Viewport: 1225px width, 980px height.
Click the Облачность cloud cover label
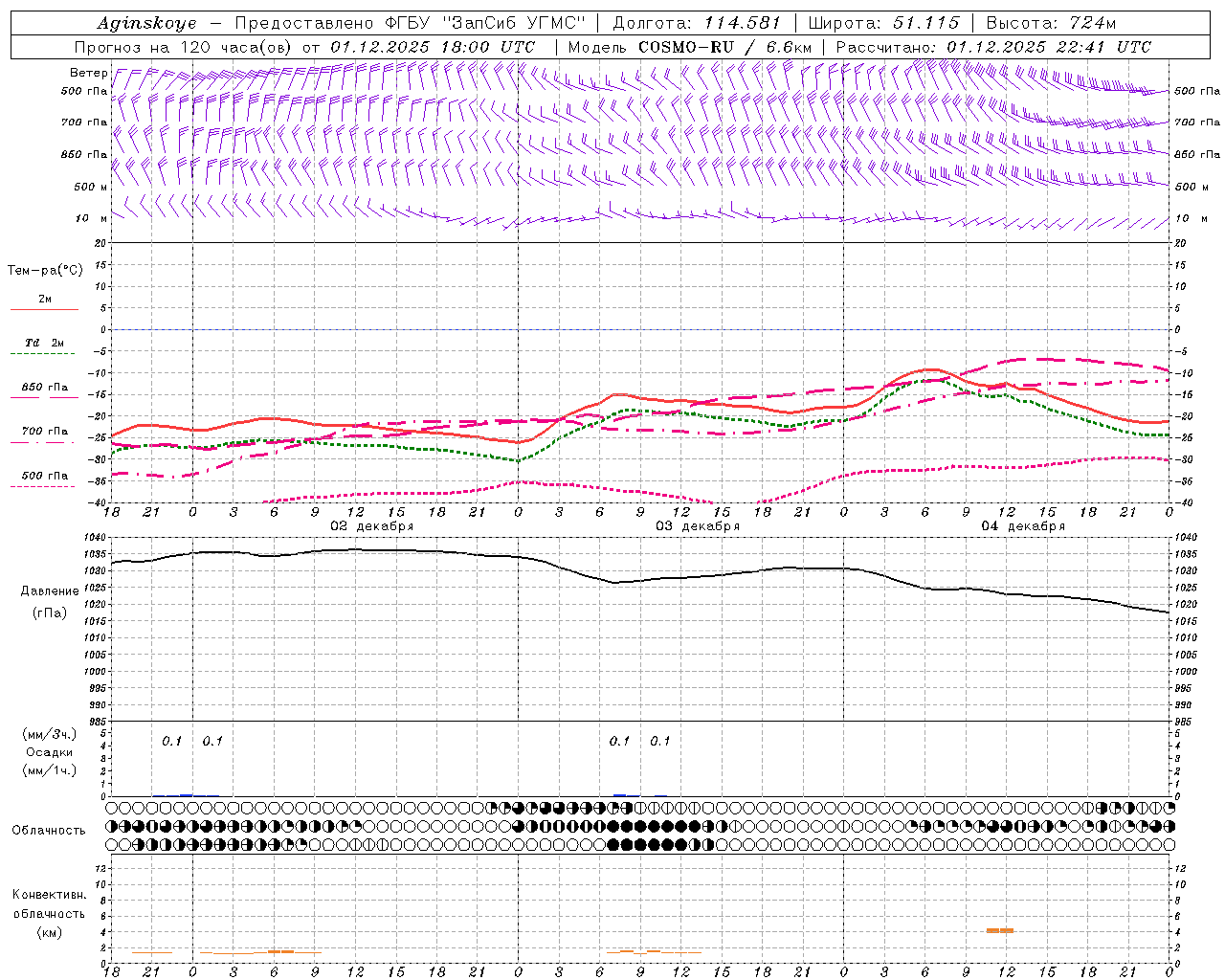[49, 830]
